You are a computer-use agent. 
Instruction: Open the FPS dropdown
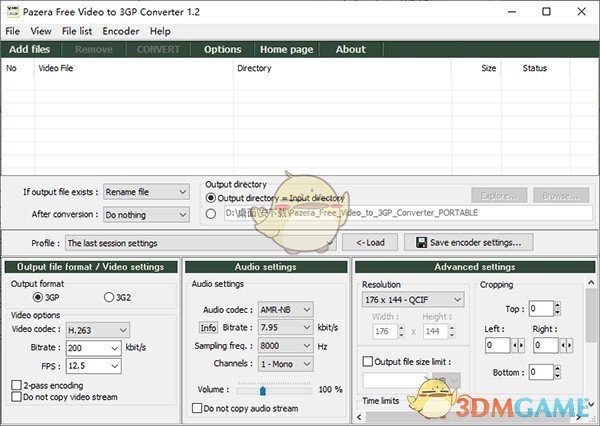pyautogui.click(x=94, y=366)
